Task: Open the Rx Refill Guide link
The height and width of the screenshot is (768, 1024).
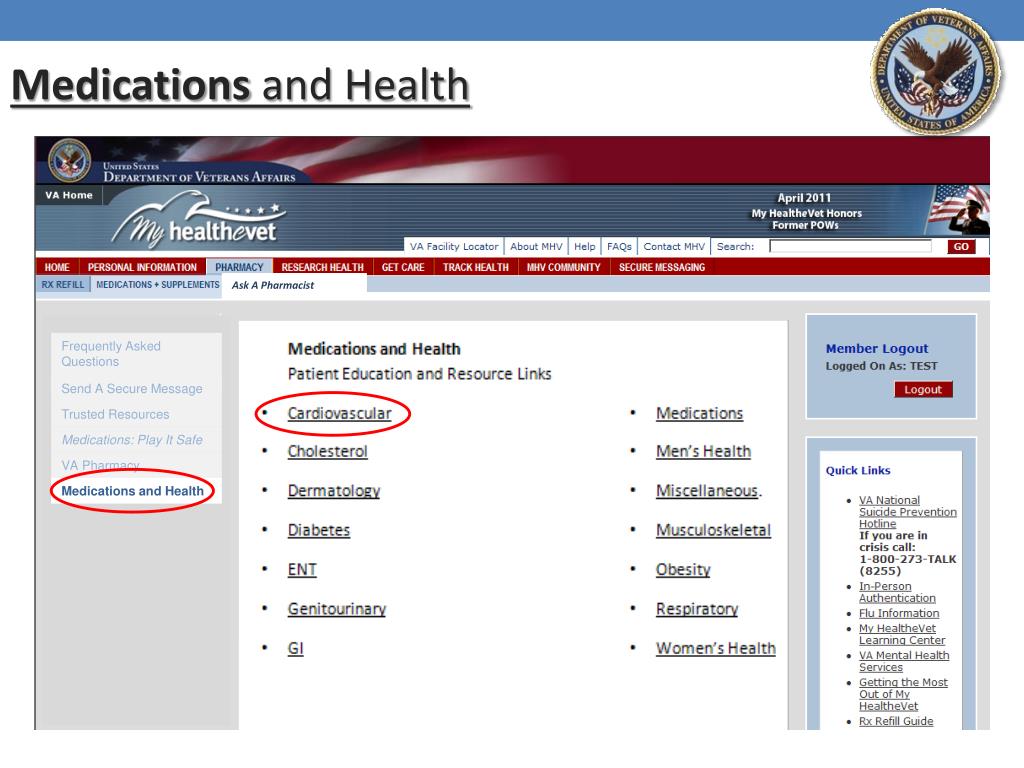Action: point(895,721)
